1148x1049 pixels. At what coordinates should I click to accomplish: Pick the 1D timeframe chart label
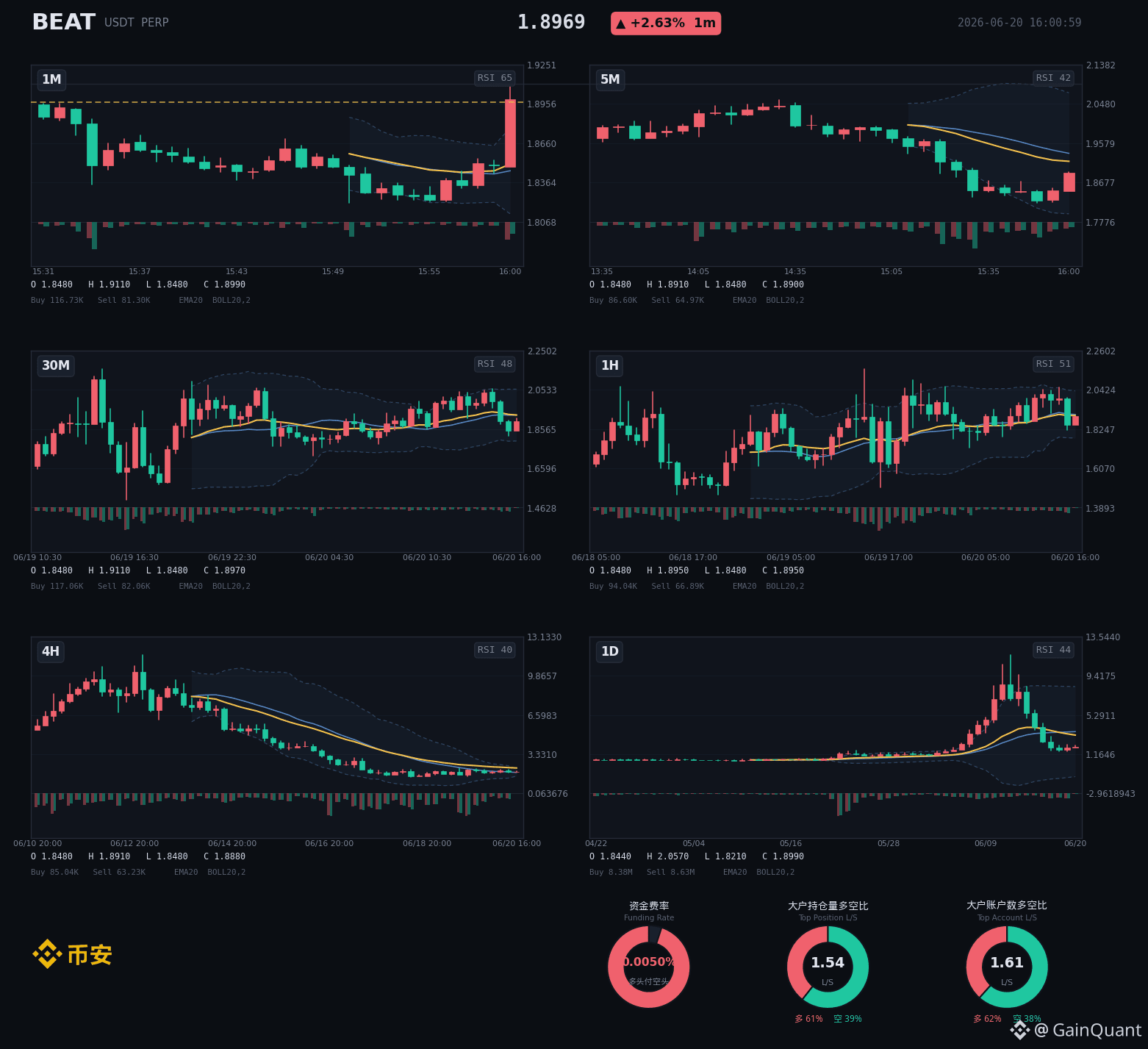(x=610, y=651)
